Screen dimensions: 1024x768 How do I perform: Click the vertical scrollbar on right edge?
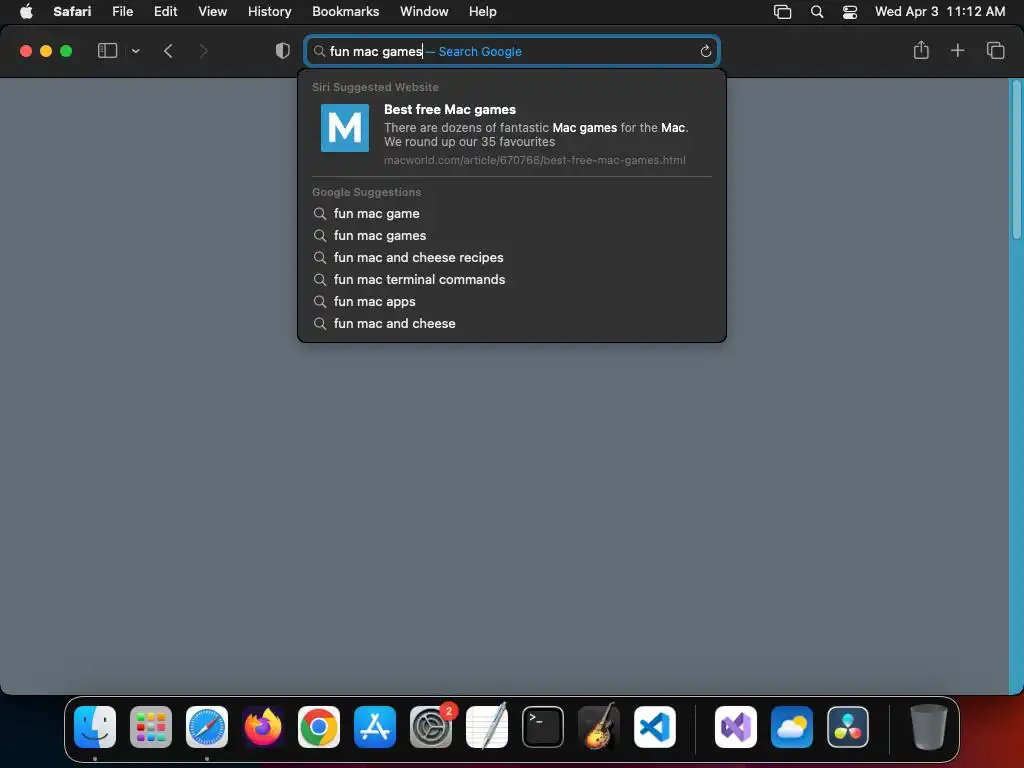[x=1016, y=160]
